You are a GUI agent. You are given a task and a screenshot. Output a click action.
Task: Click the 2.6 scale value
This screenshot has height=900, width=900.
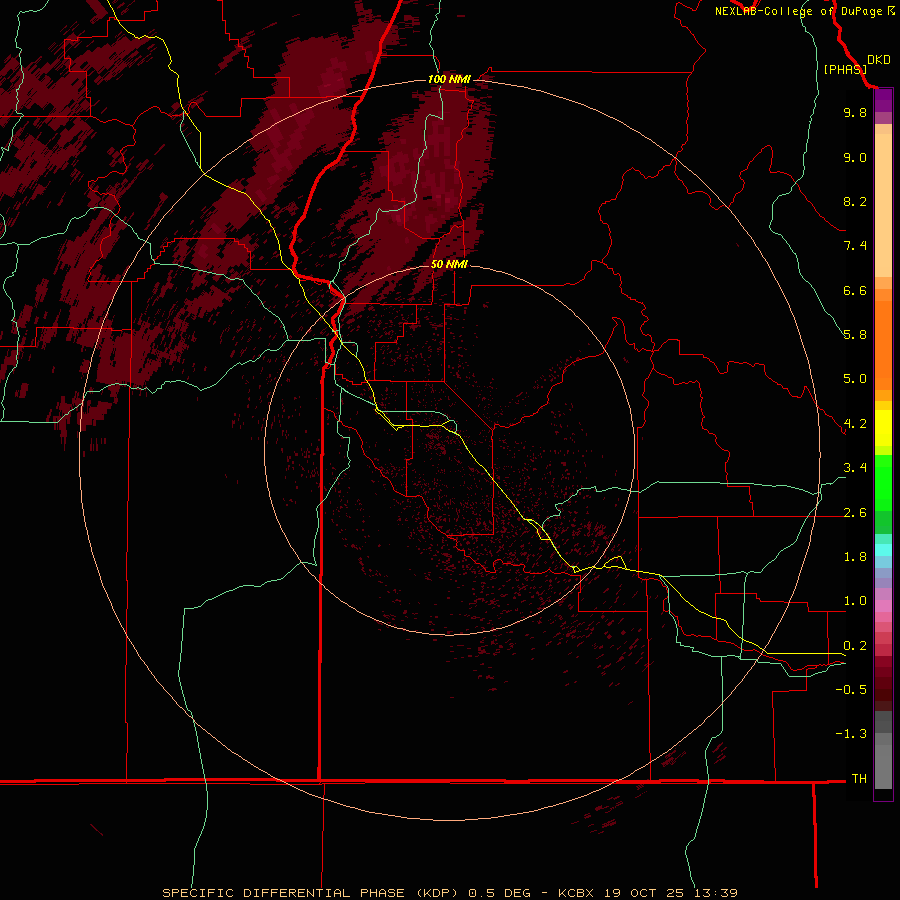855,513
